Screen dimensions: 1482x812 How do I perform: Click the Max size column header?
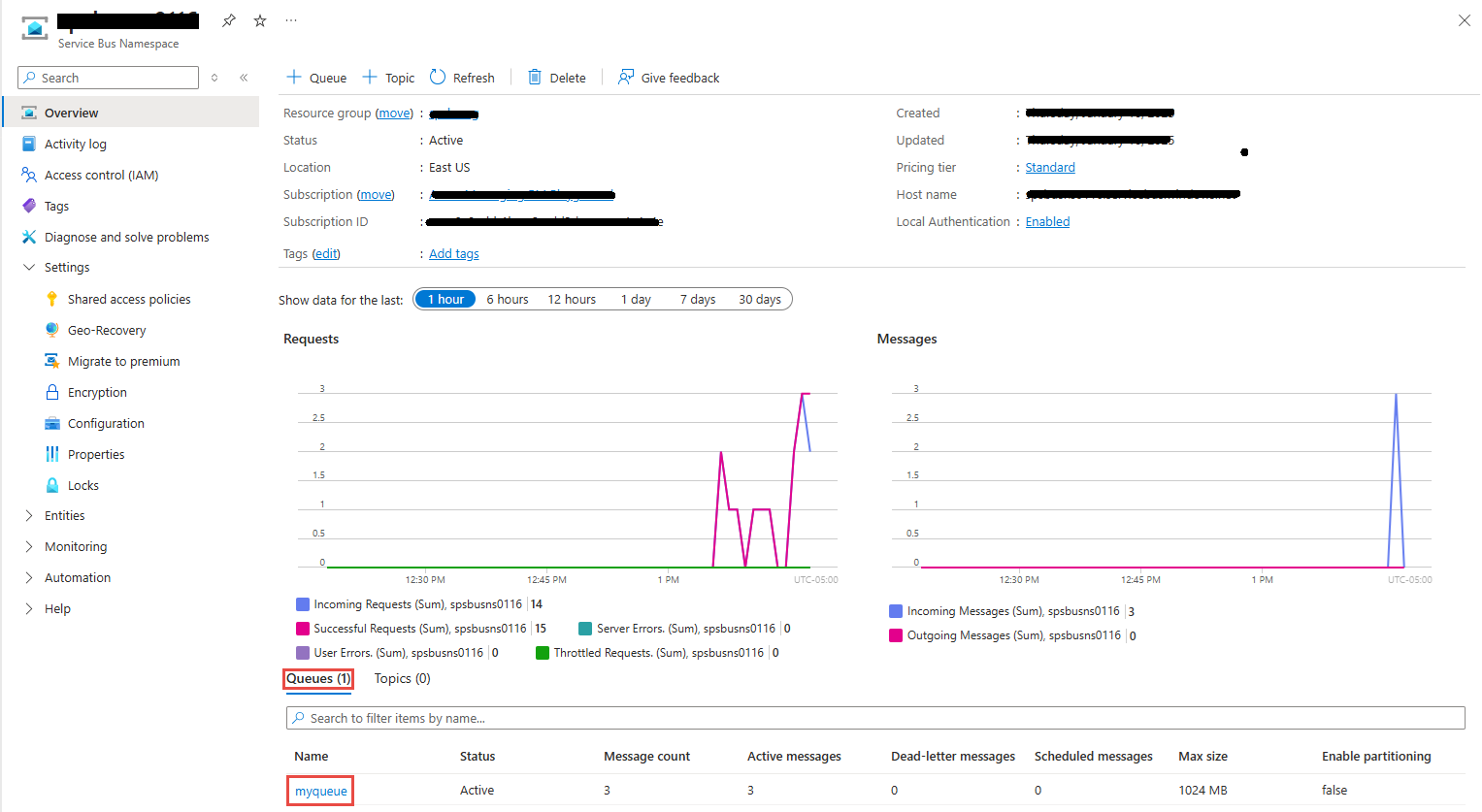point(1202,756)
